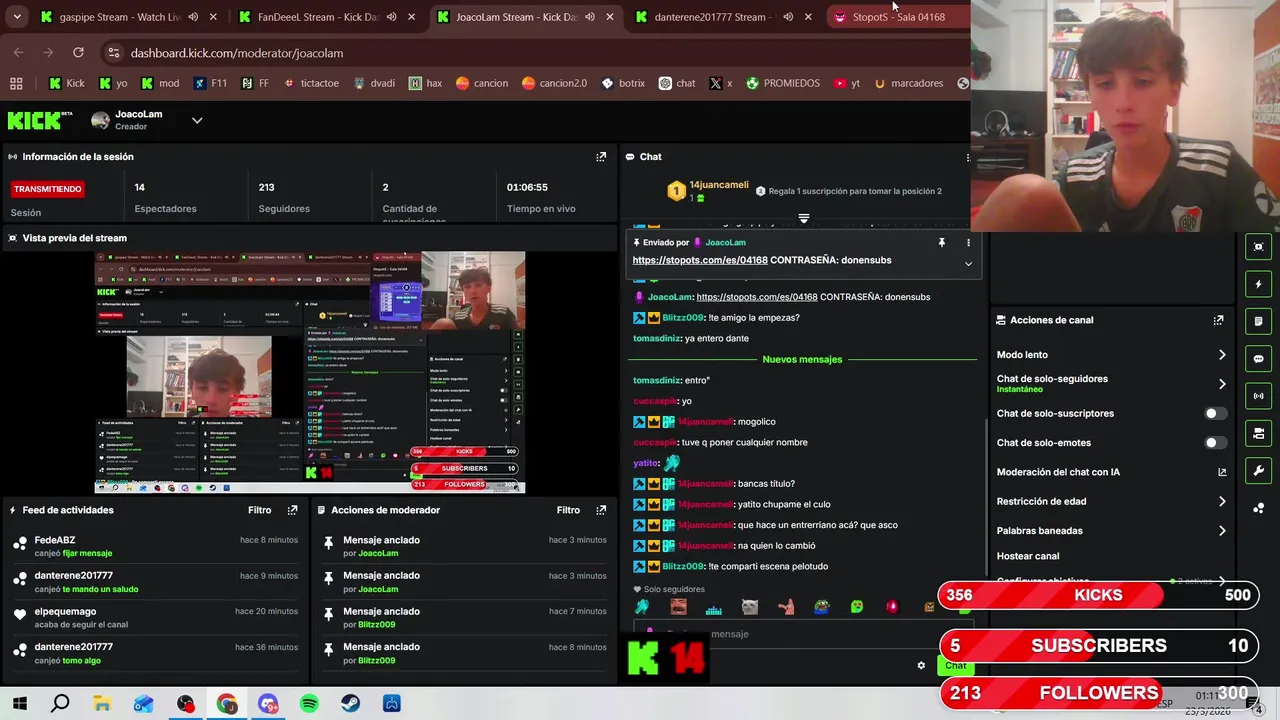1280x720 pixels.
Task: Open the Kick logo home link
Action: (x=40, y=120)
